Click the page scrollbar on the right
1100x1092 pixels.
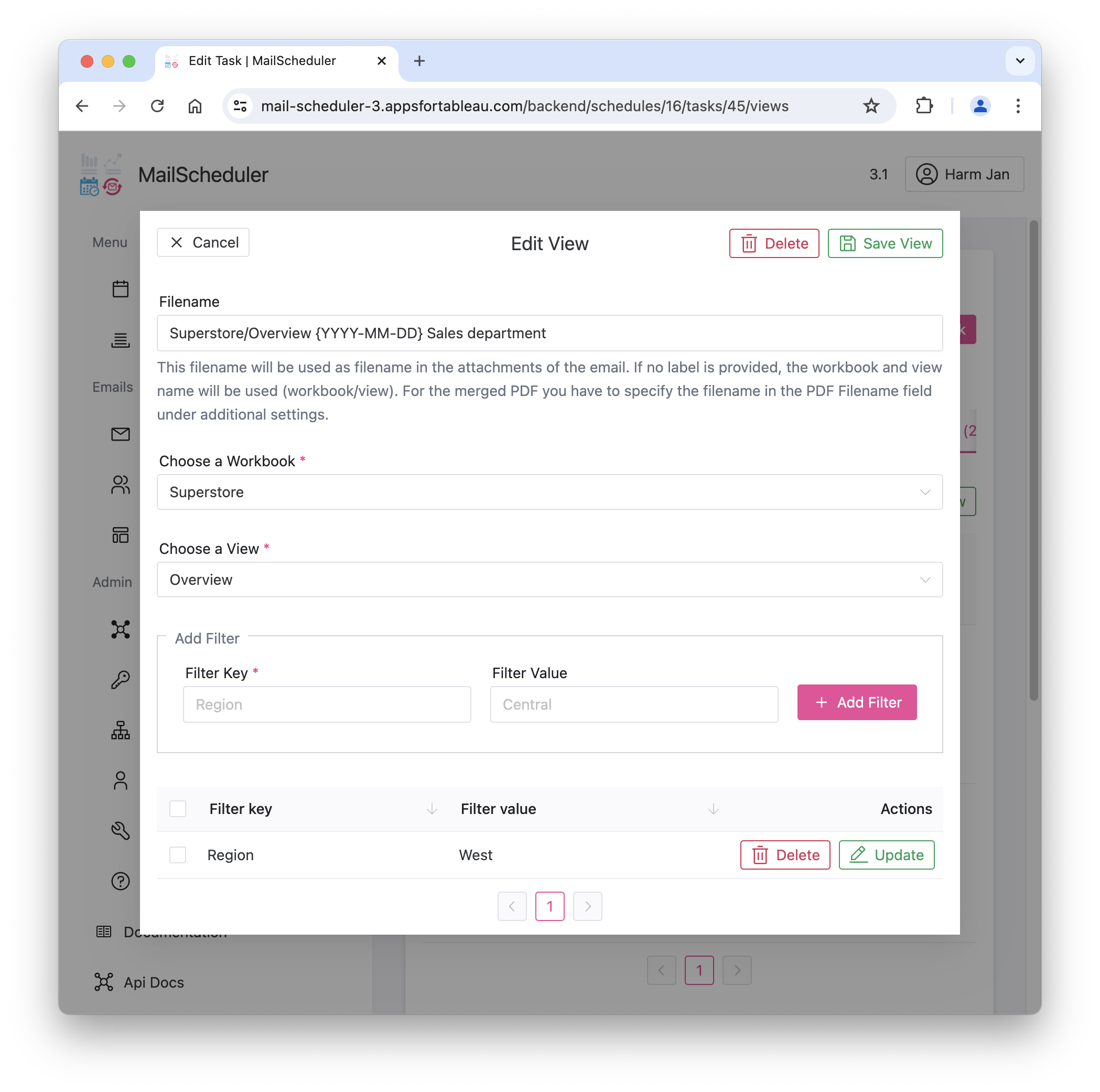tap(1034, 462)
